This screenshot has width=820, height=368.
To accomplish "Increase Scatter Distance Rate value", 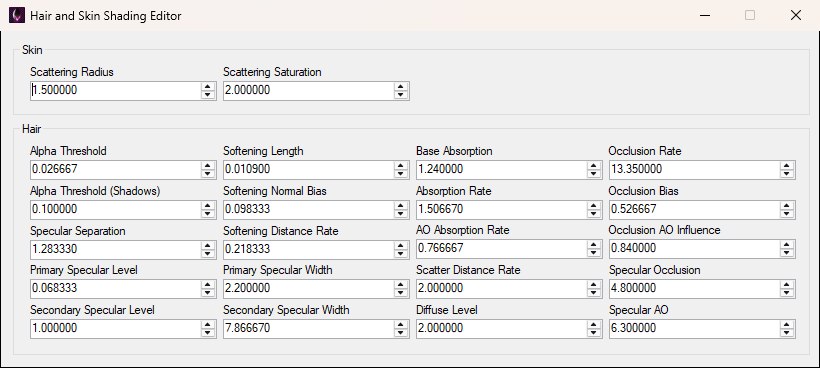I will click(594, 284).
